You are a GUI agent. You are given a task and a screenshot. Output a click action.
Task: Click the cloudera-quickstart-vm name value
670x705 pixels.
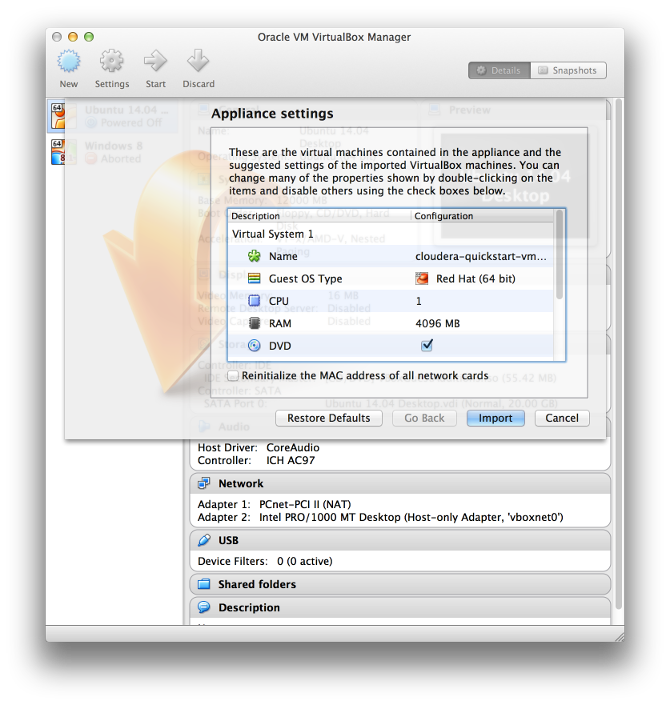pos(481,256)
